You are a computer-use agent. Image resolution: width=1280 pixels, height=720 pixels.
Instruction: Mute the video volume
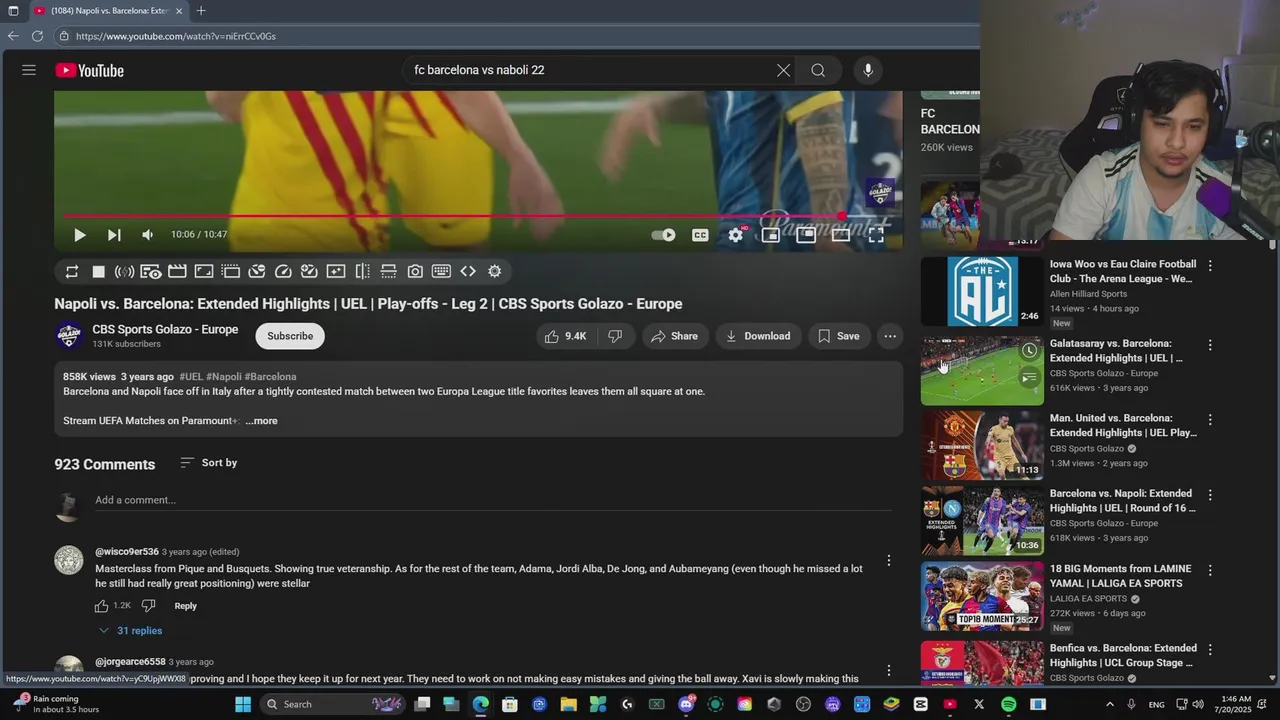pyautogui.click(x=148, y=235)
